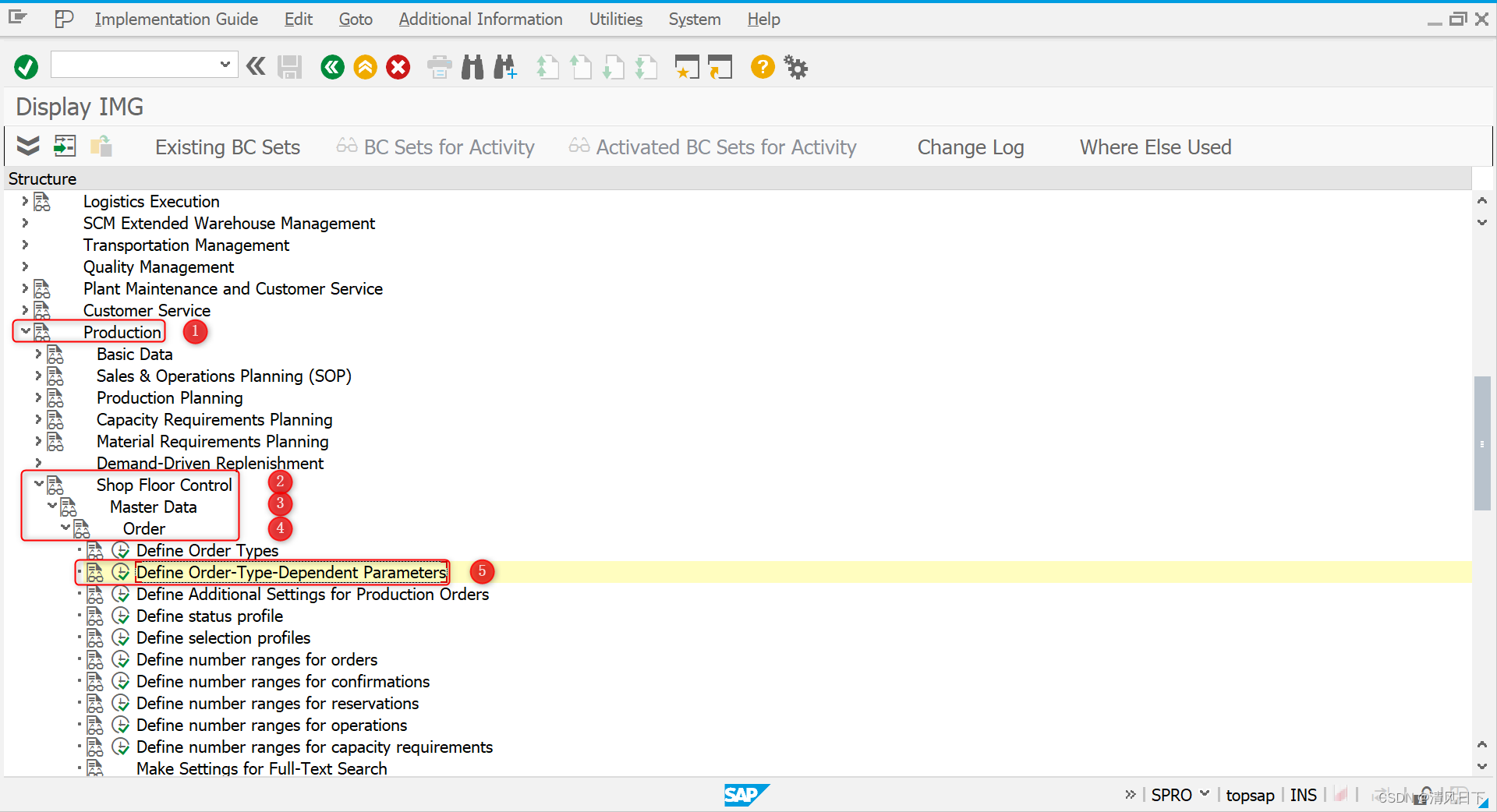Expand the Production Planning node

[x=38, y=397]
